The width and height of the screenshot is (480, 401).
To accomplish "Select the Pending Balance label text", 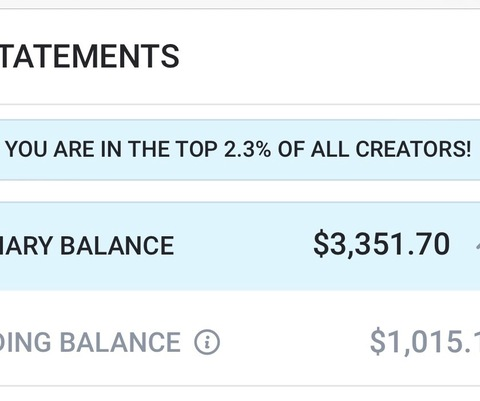I will (x=90, y=342).
